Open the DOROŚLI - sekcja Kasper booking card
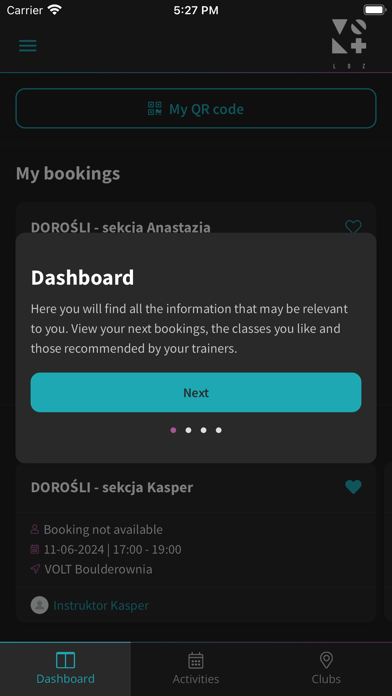This screenshot has height=696, width=392. (x=196, y=543)
